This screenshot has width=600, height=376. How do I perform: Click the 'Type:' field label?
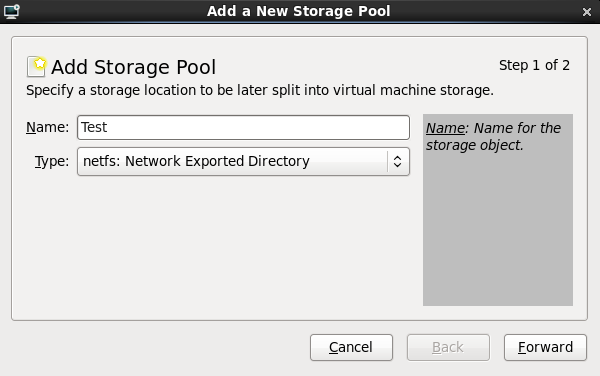(x=52, y=162)
